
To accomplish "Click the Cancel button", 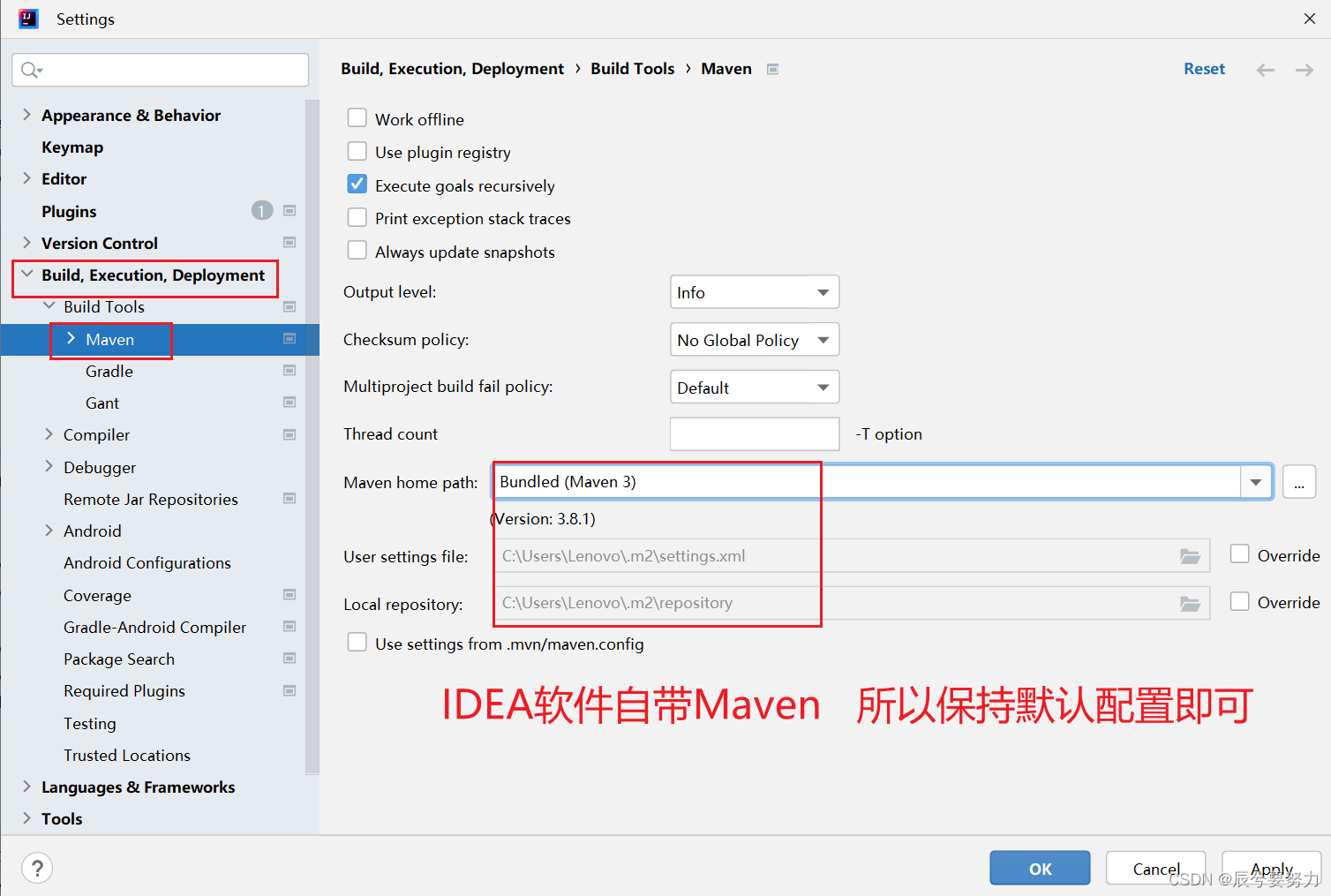I will 1156,869.
